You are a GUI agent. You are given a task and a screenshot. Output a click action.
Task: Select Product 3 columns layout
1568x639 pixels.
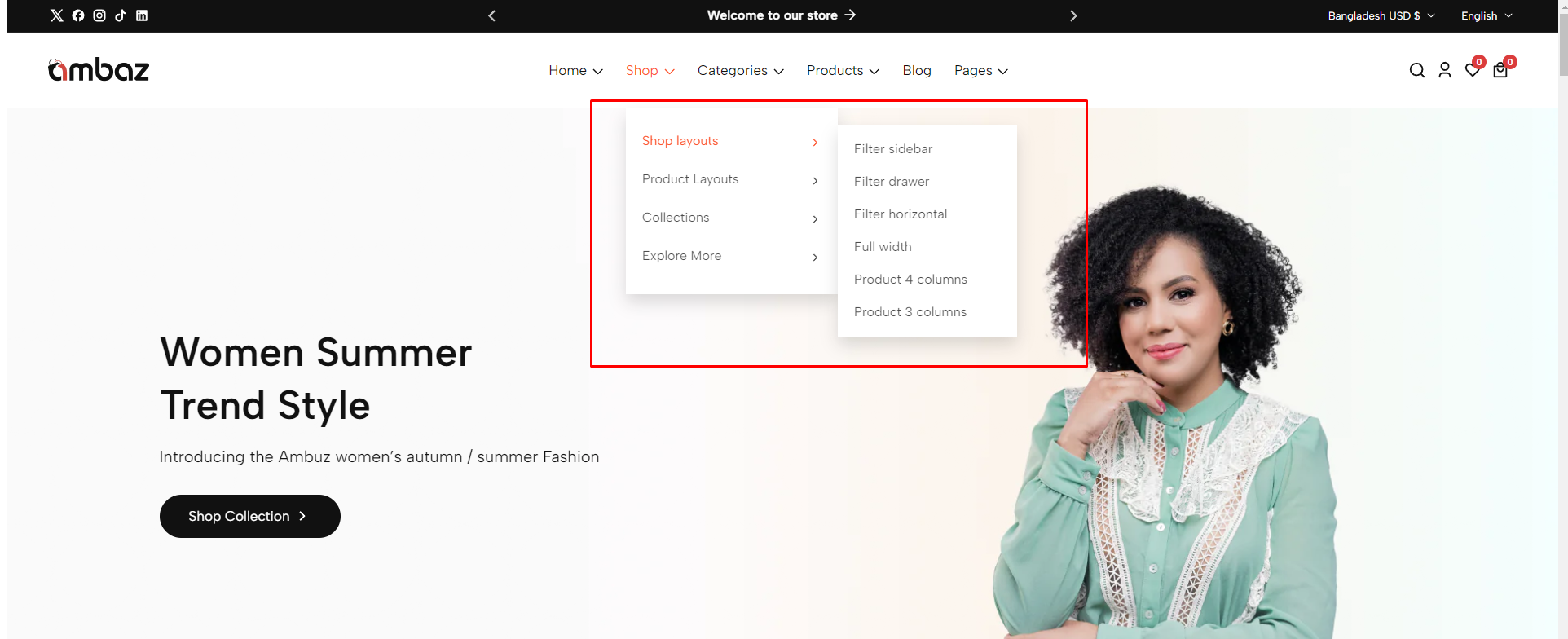910,312
